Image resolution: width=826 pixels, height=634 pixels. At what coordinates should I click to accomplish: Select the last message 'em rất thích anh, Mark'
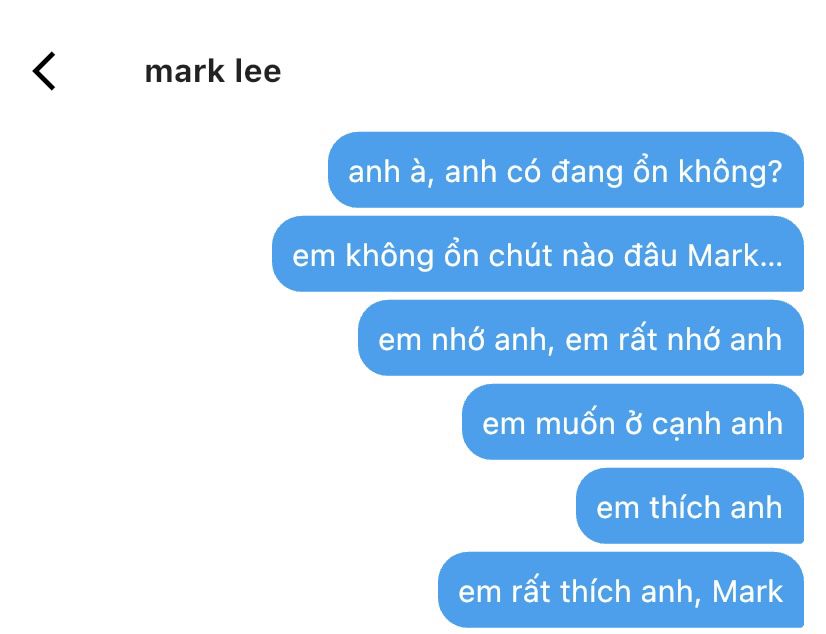[621, 590]
